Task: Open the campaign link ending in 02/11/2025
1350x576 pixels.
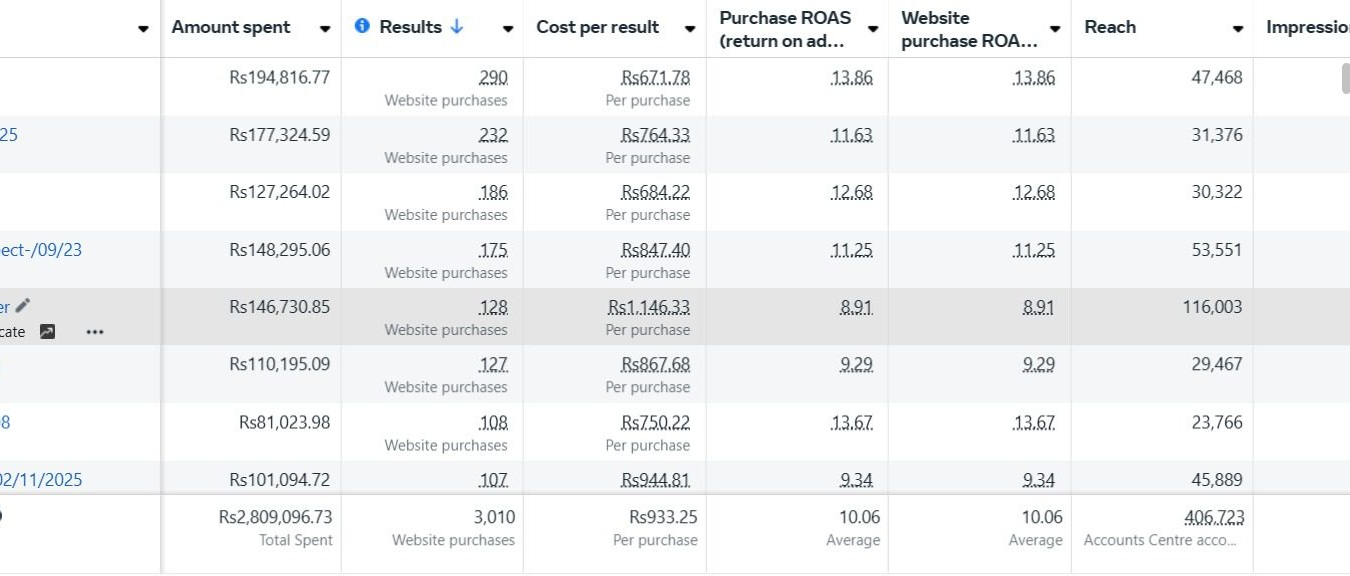Action: [41, 480]
